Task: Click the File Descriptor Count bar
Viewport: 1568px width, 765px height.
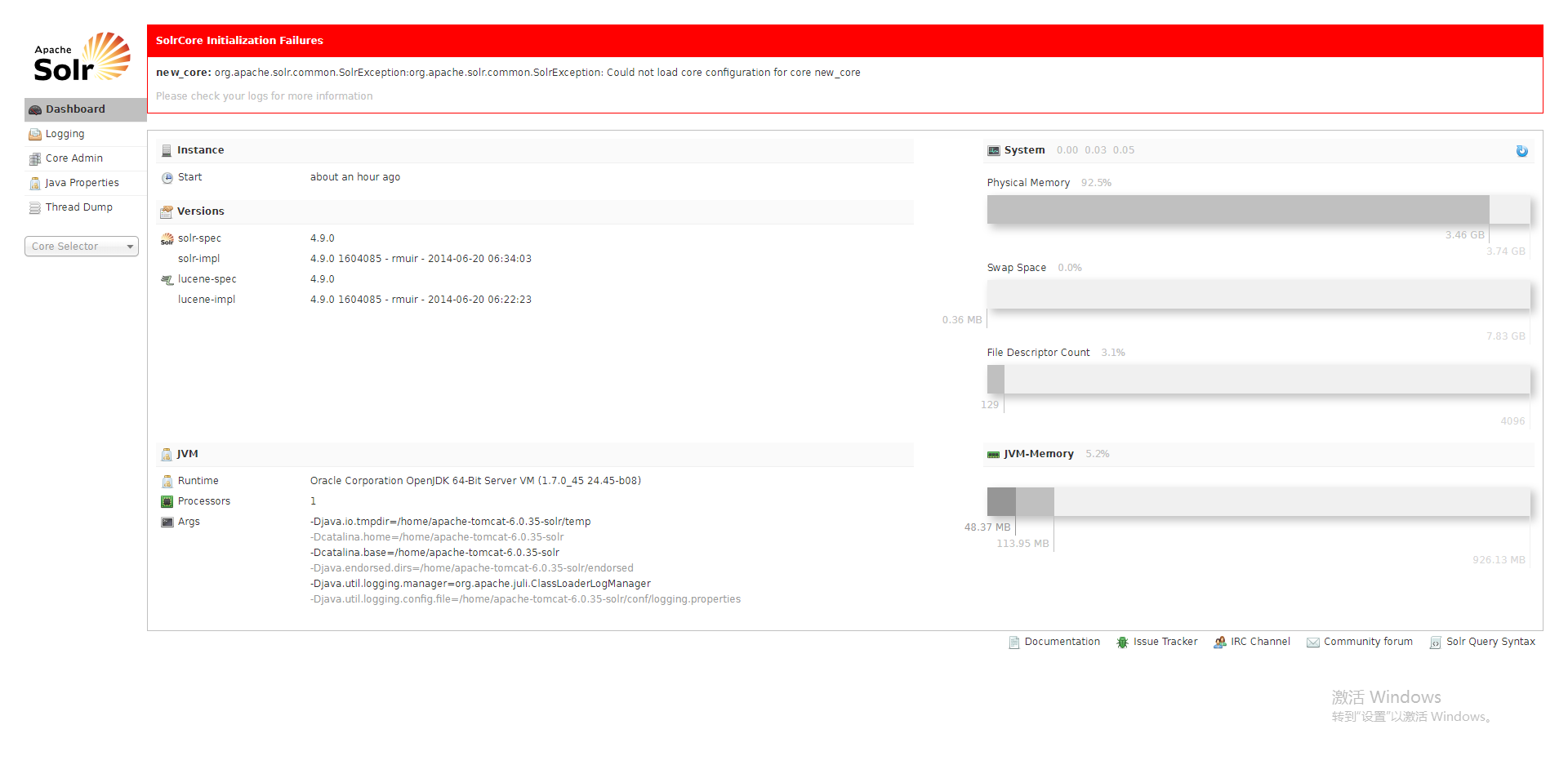Action: coord(1258,380)
